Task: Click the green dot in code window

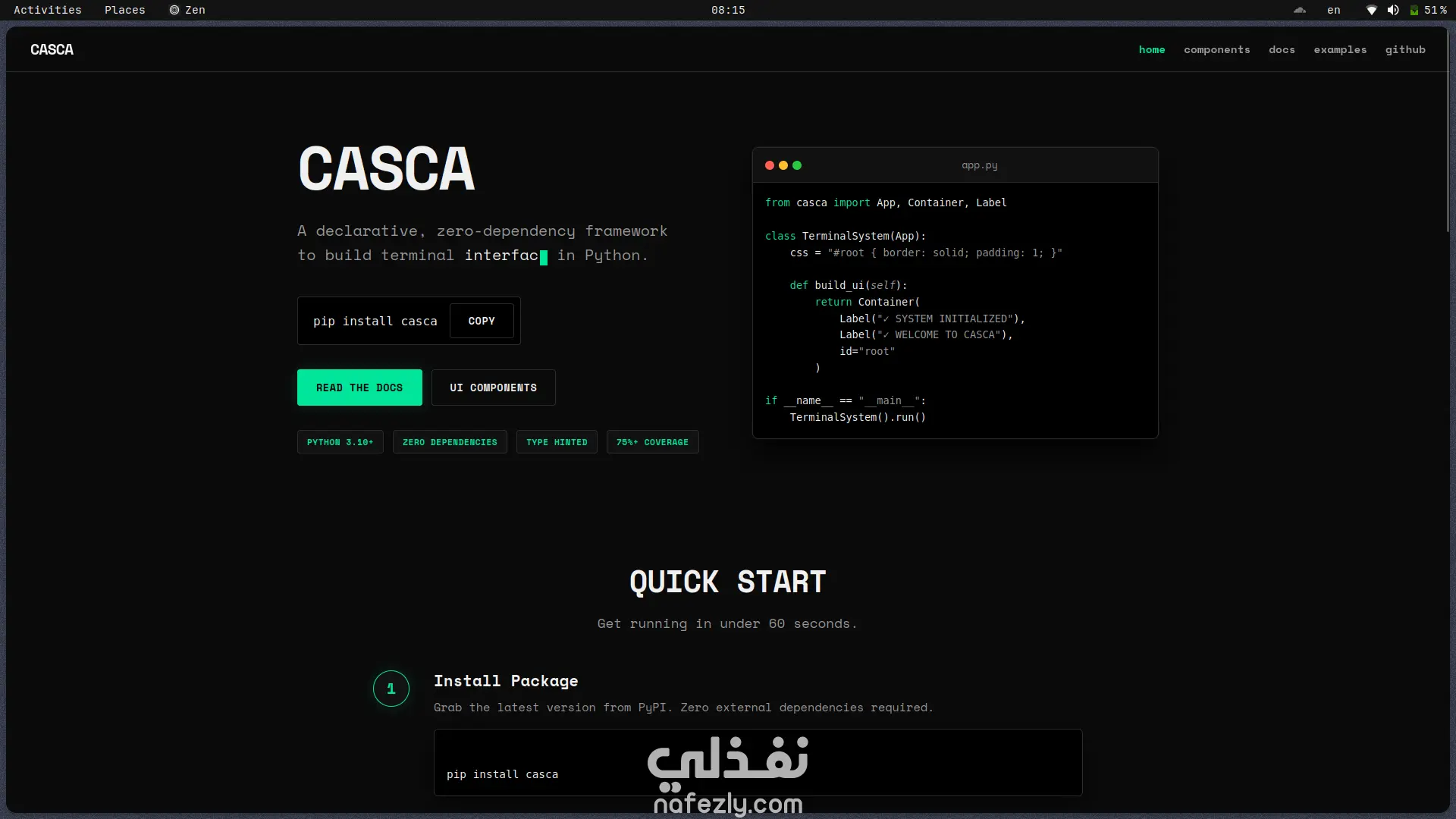Action: [x=797, y=165]
